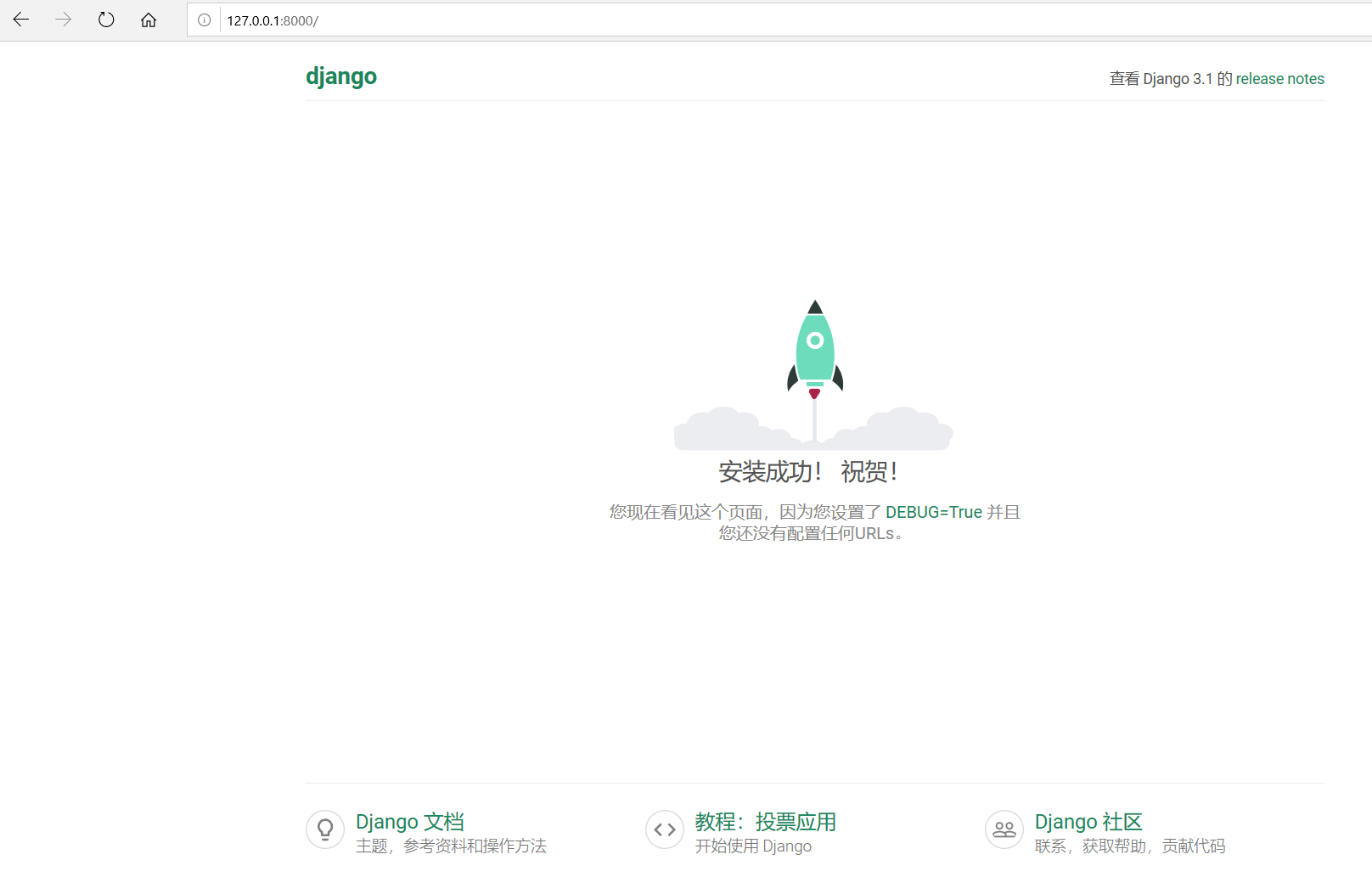Screen dimensions: 1372x877
Task: Open the browser home page icon
Action: (x=149, y=20)
